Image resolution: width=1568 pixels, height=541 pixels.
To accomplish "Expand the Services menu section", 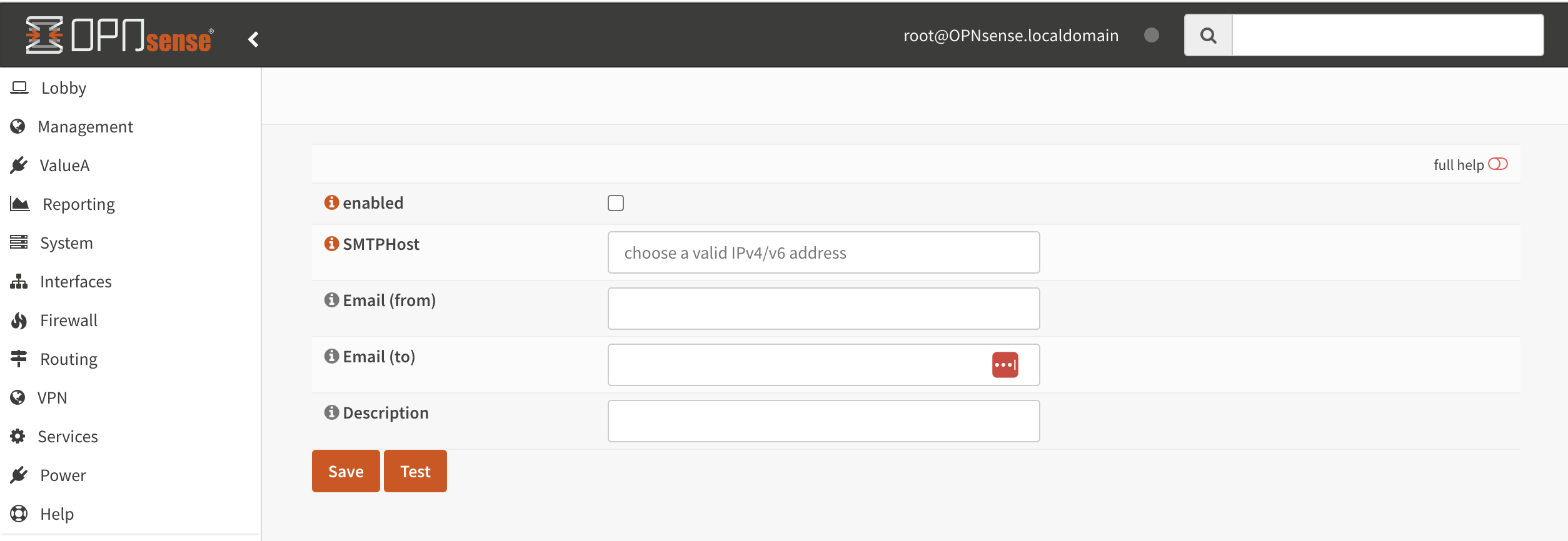I will coord(68,437).
